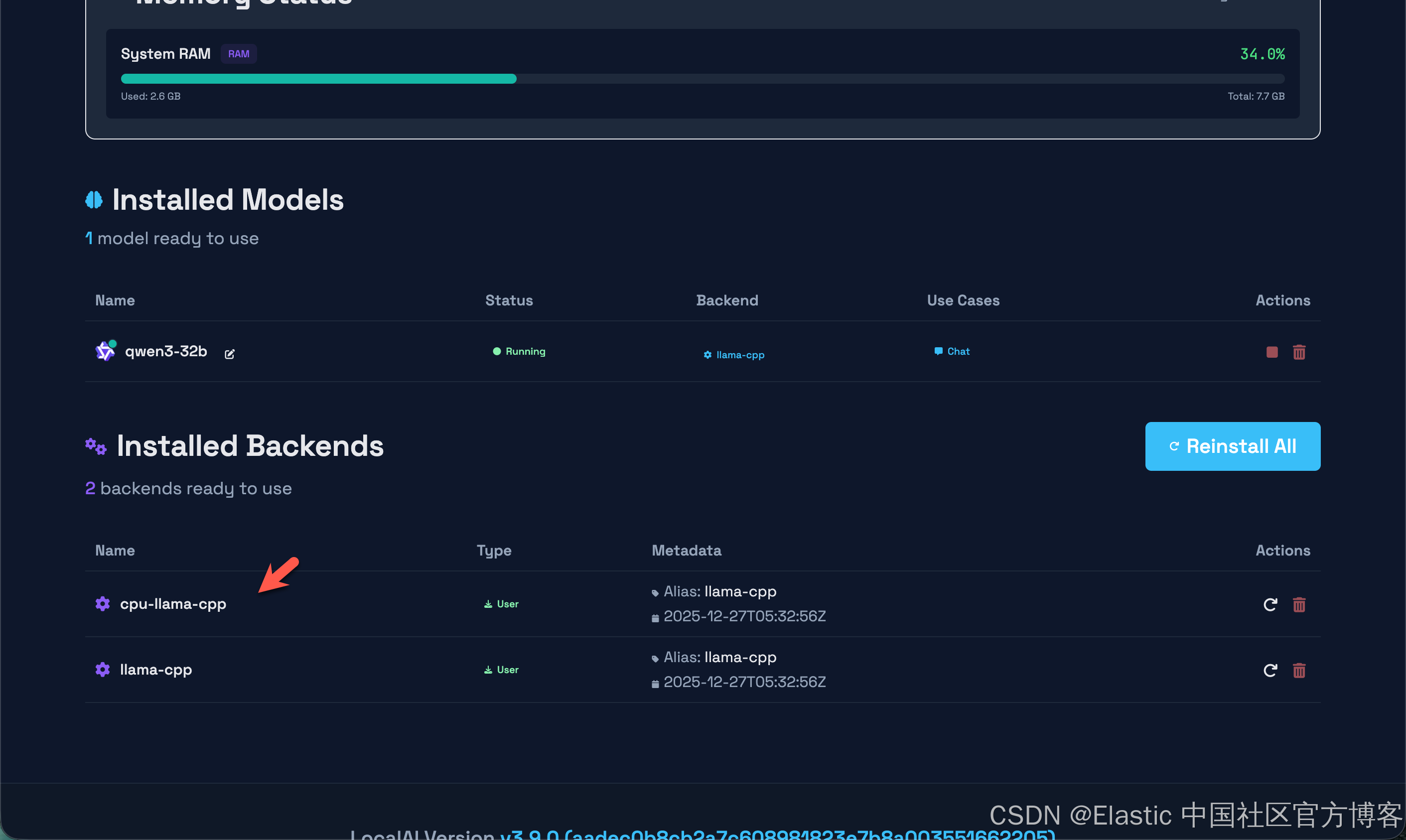Click the User type badge for cpu-llama-cpp
1406x840 pixels.
[x=502, y=604]
